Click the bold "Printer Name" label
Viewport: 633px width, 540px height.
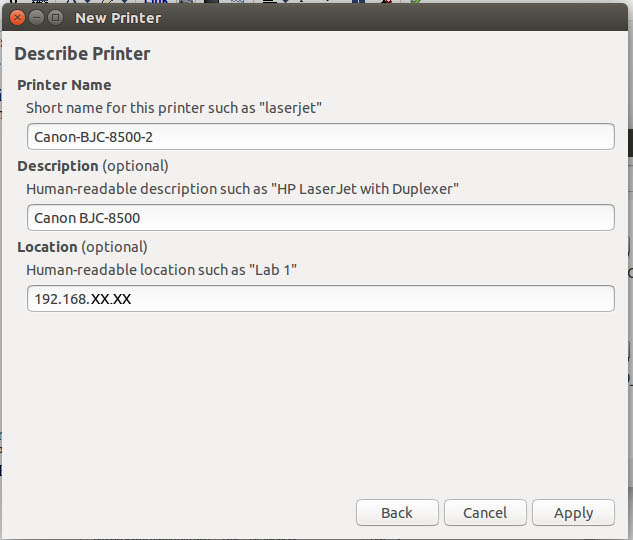(64, 85)
